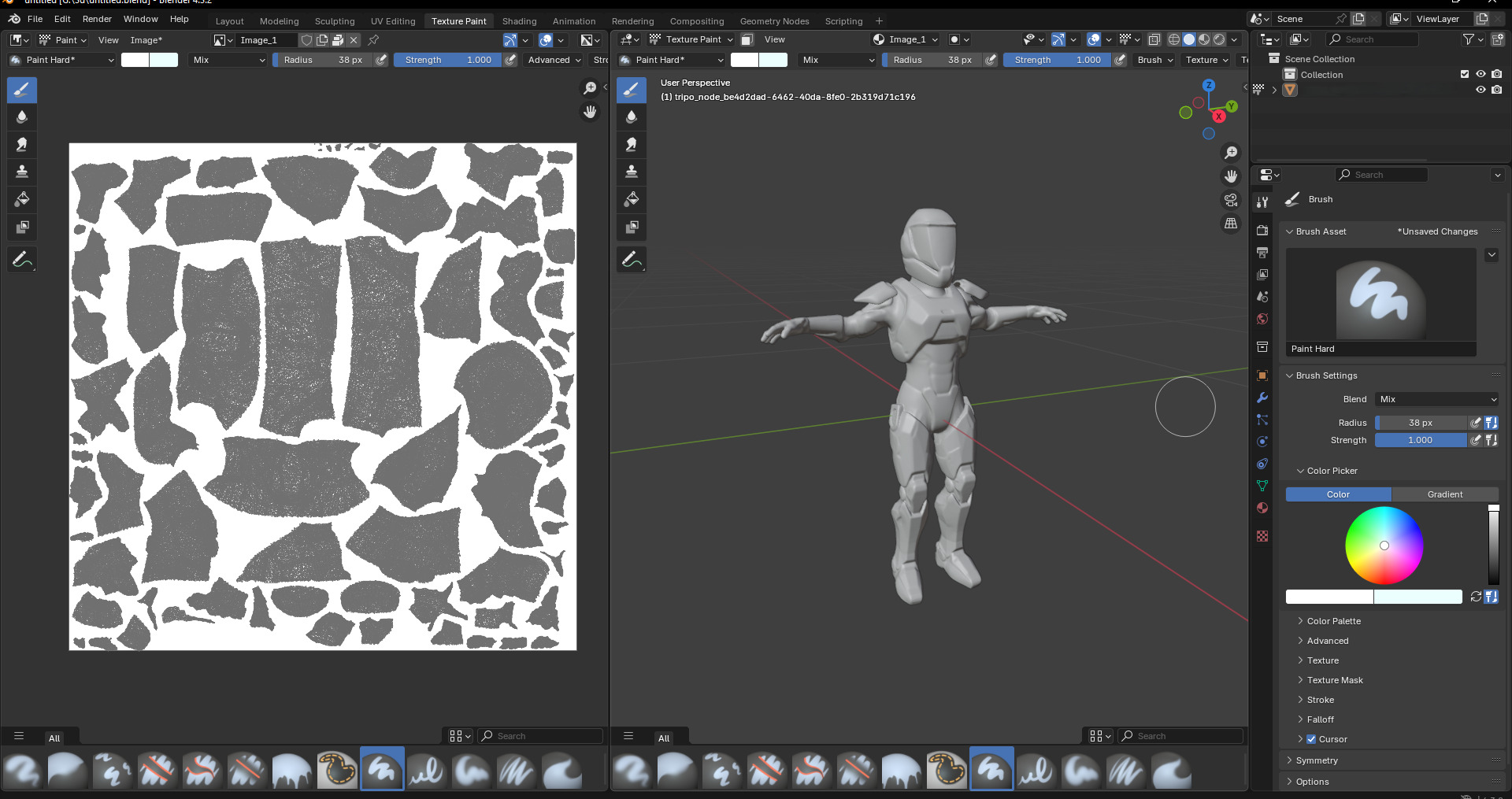
Task: Open the Paint mode dropdown in image editor
Action: (x=63, y=39)
